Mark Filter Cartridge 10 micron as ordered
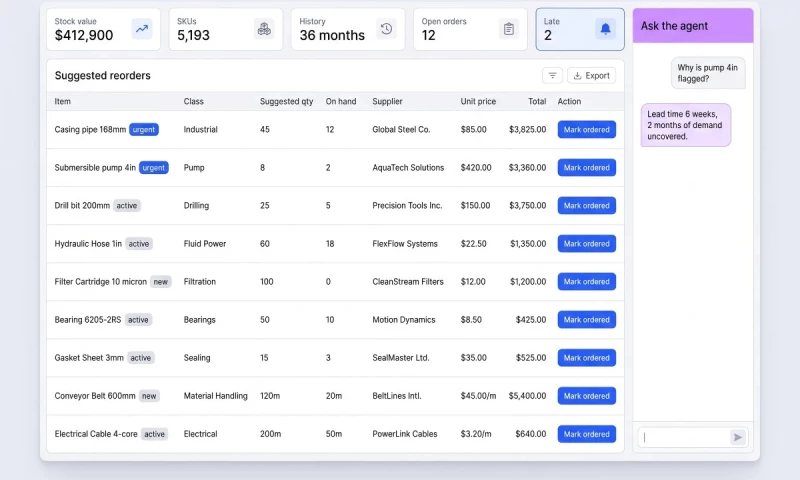The width and height of the screenshot is (800, 480). coord(586,282)
